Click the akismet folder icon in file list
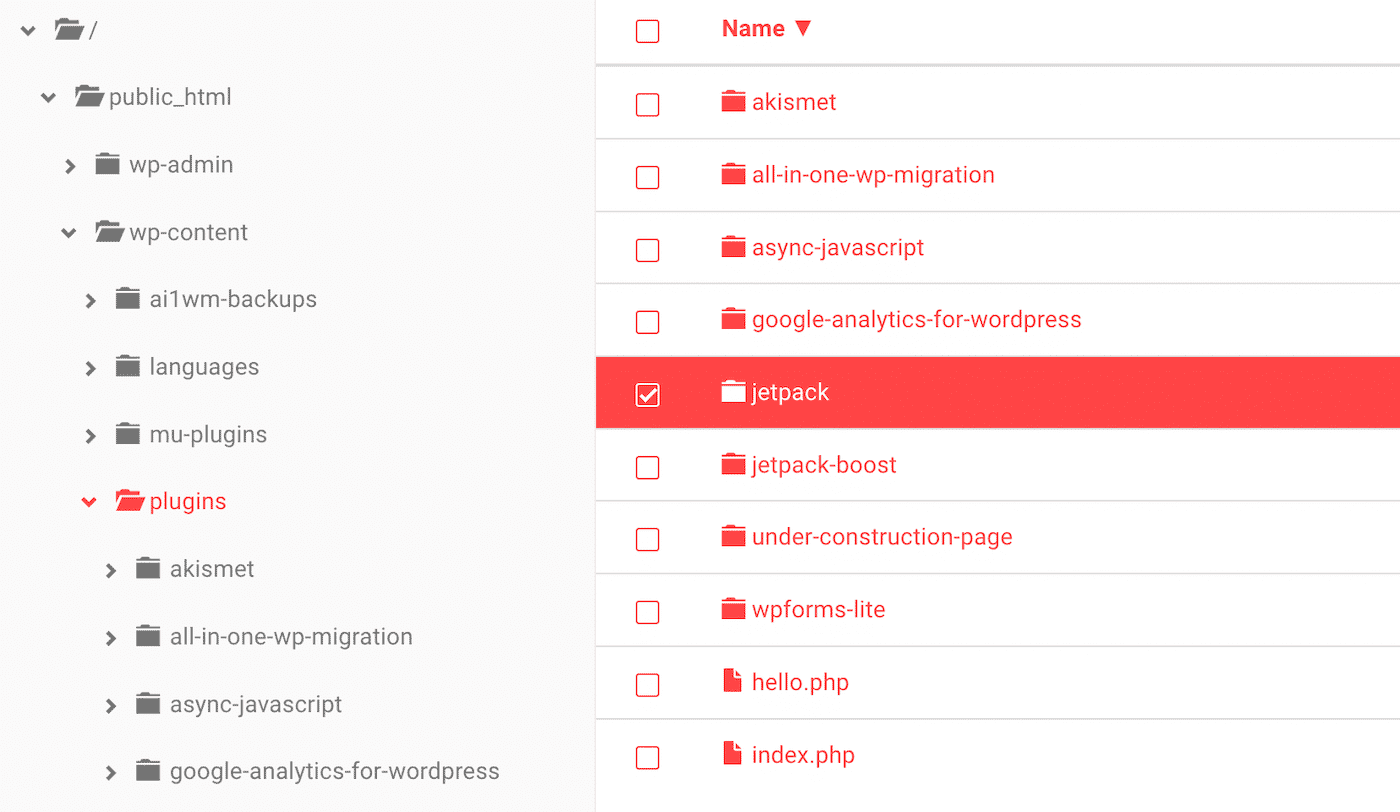Screen dimensions: 1400x812 tap(733, 102)
